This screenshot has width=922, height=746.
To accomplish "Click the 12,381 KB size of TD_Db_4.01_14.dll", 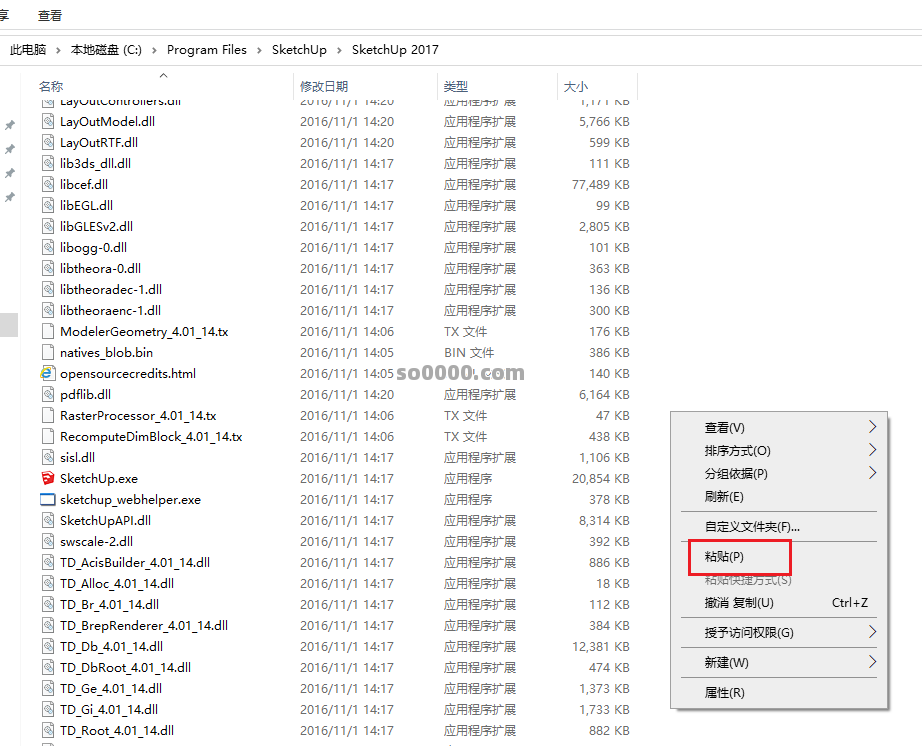I will point(600,647).
